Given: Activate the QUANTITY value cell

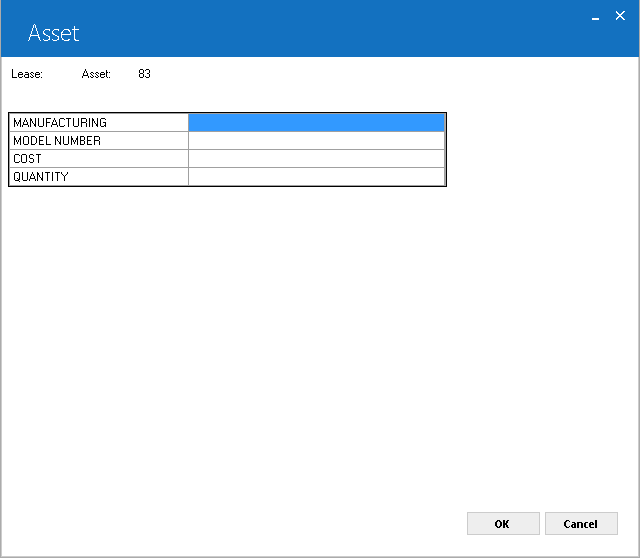Looking at the screenshot, I should tap(316, 176).
